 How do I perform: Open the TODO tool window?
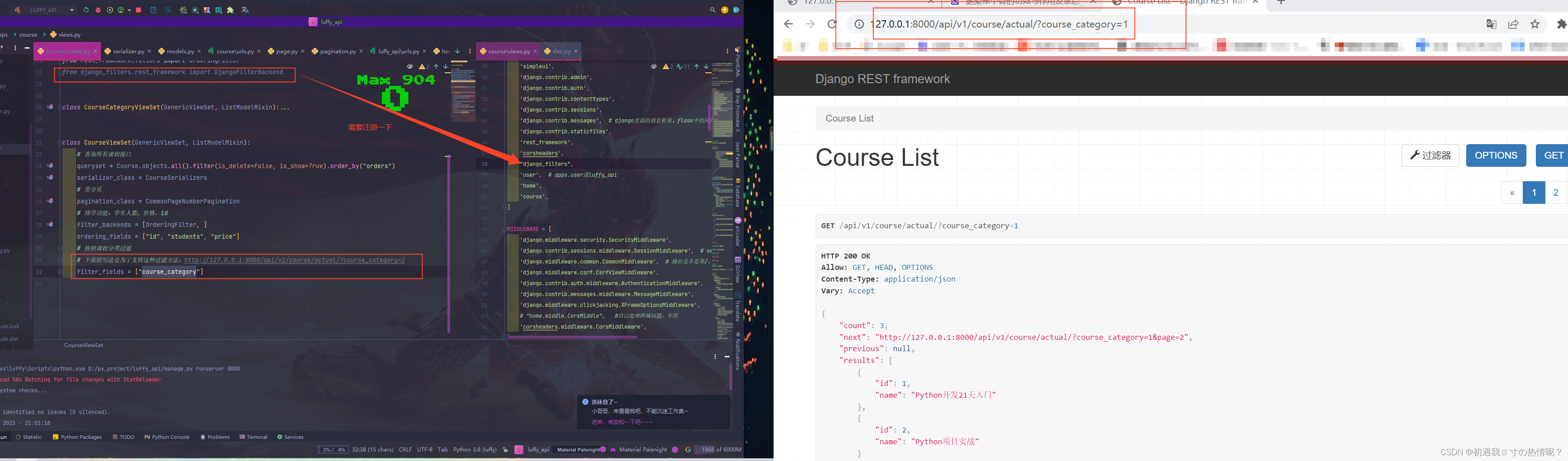click(124, 437)
